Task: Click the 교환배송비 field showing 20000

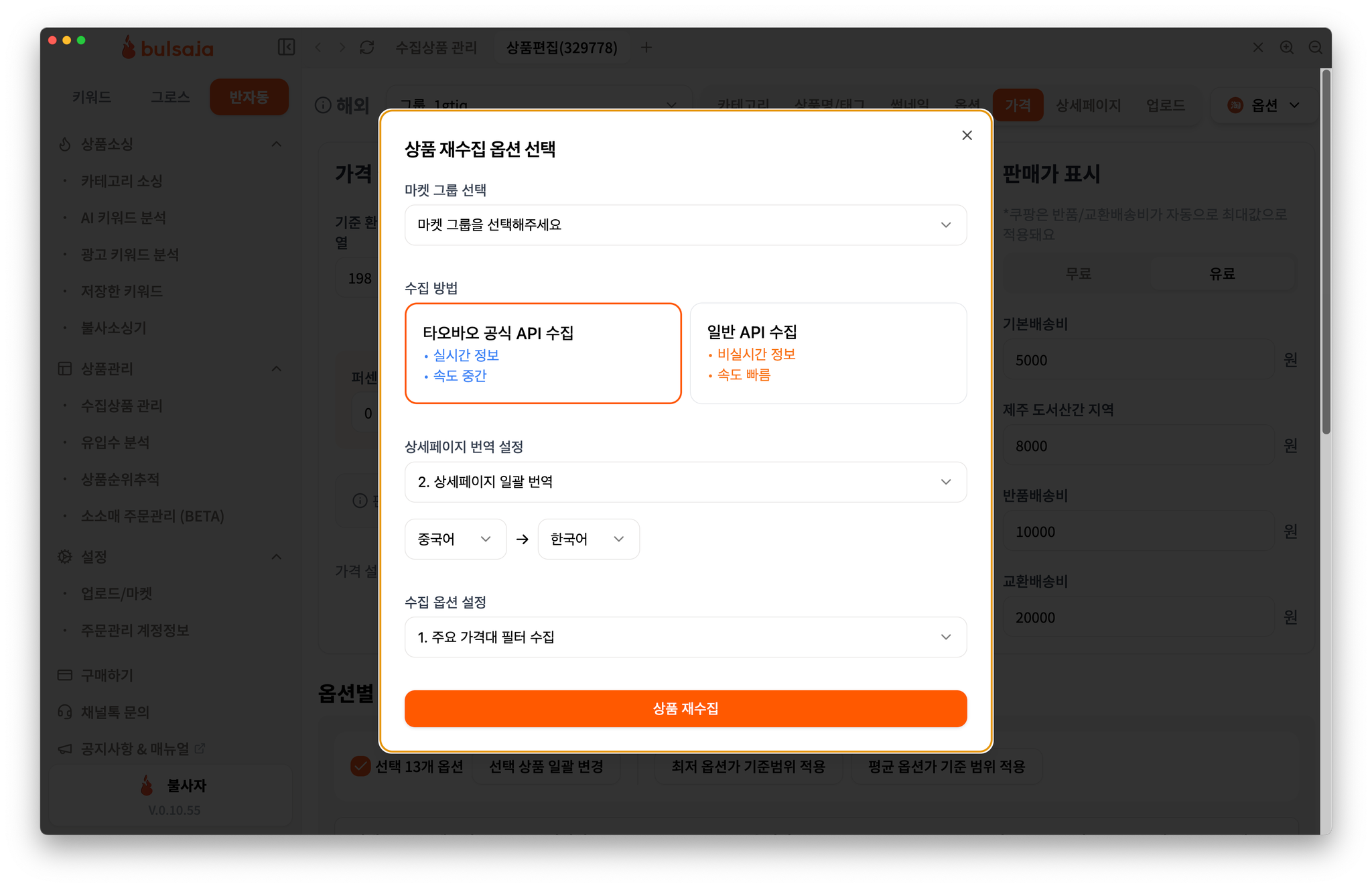Action: click(1138, 617)
